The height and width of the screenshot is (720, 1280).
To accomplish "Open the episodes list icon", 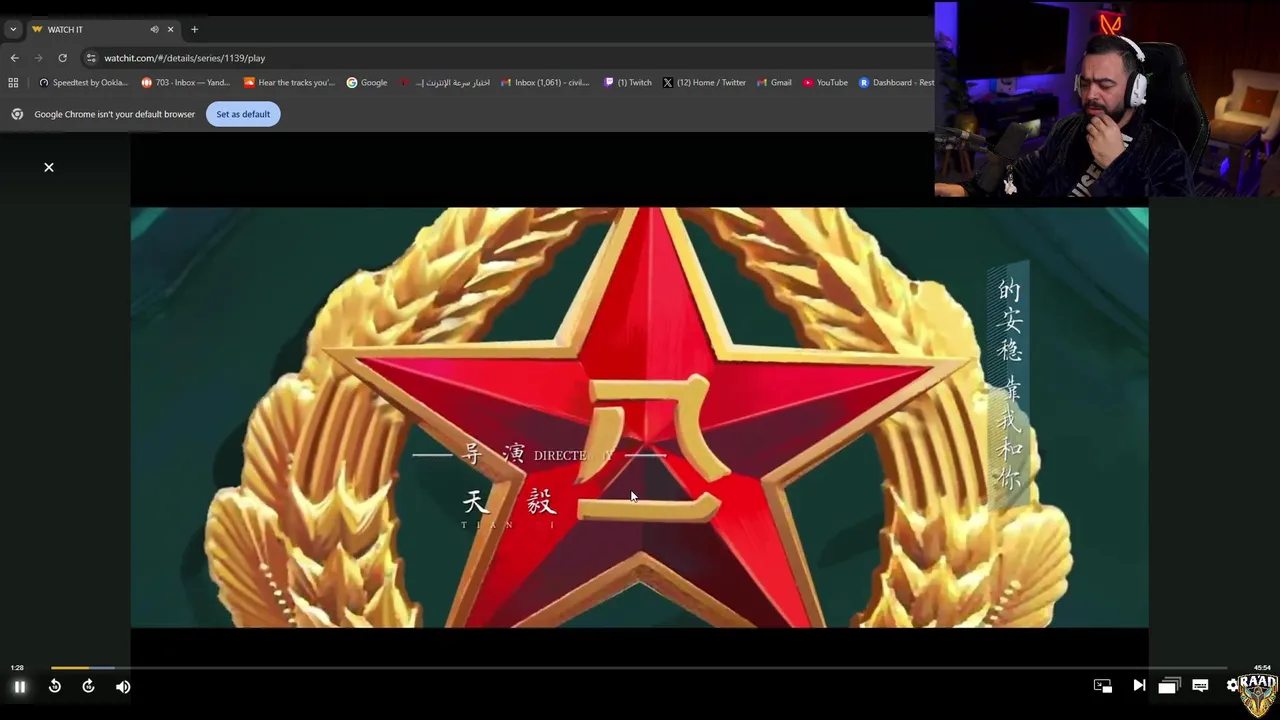I will tap(1168, 686).
